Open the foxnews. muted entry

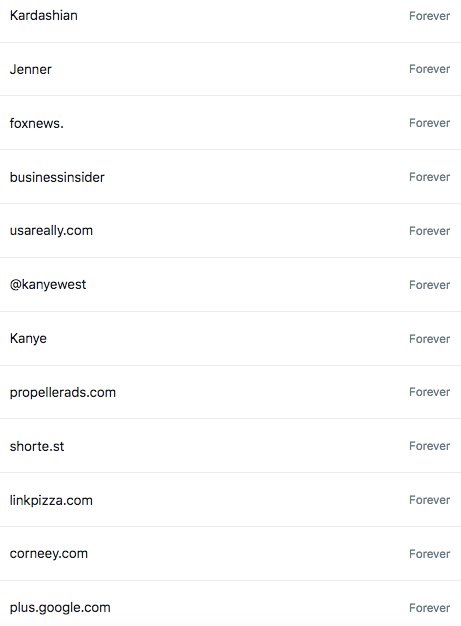tap(230, 123)
